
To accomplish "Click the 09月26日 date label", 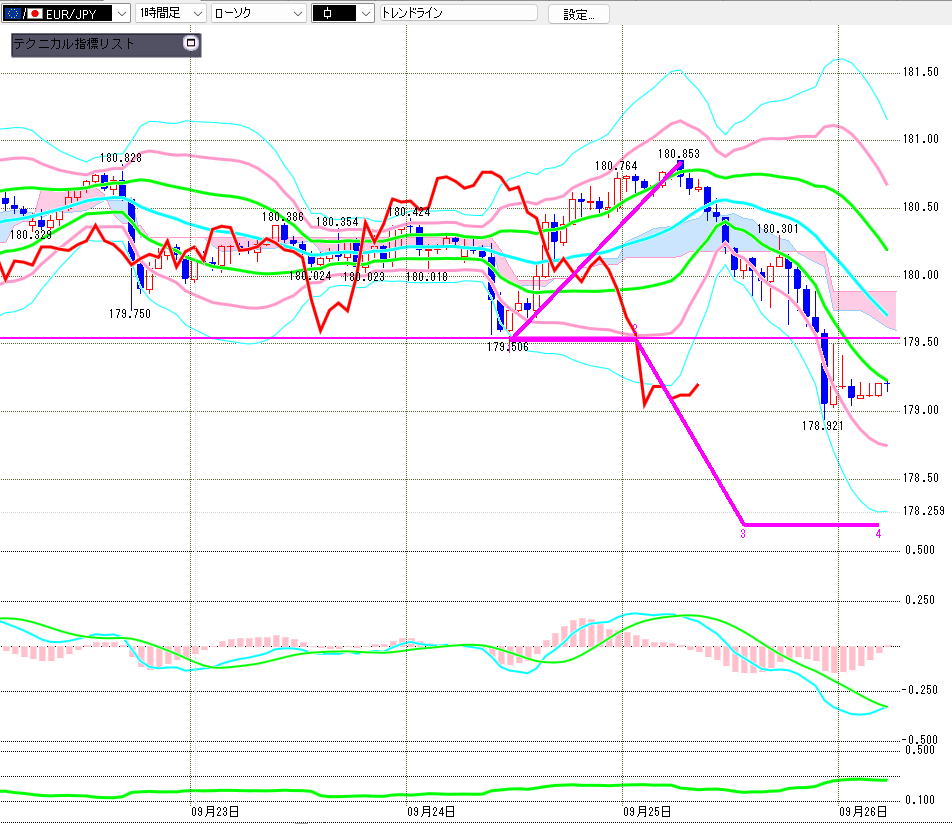I will click(x=863, y=812).
